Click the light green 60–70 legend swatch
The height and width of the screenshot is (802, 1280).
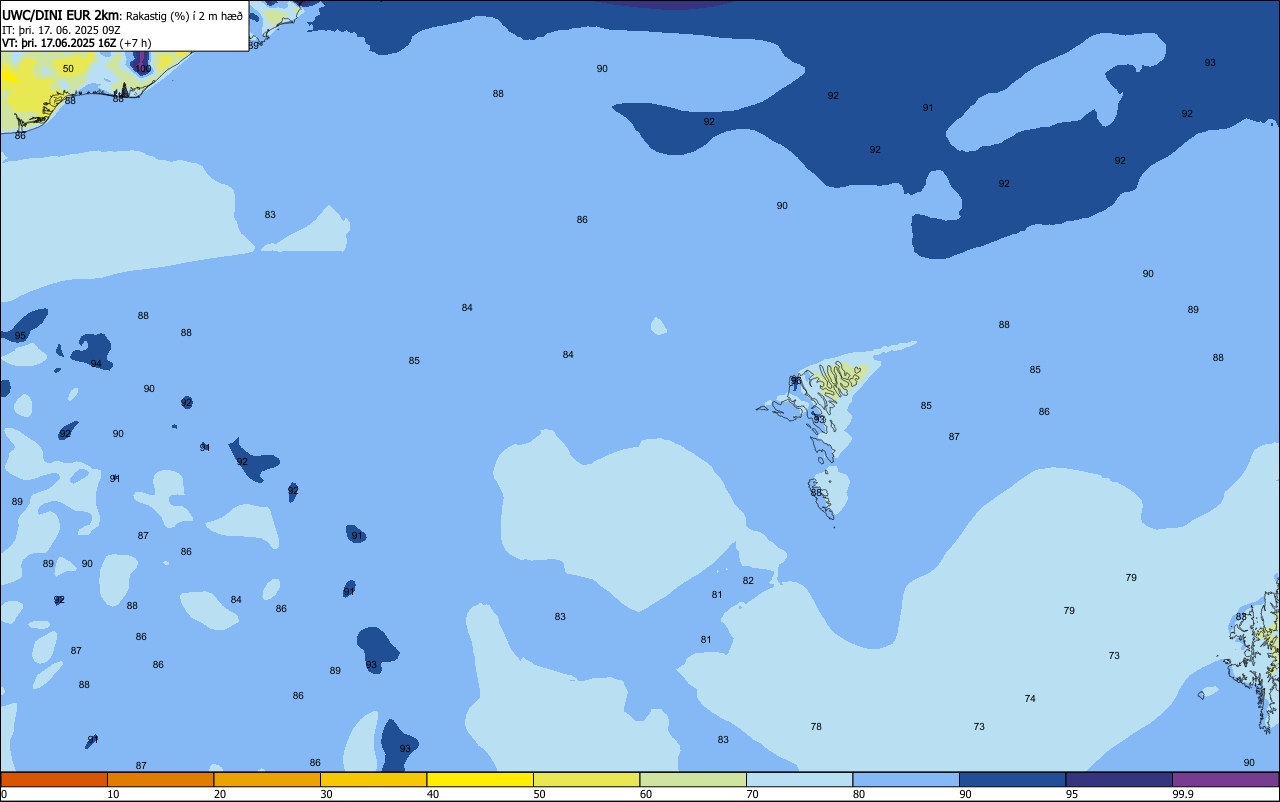pos(693,779)
